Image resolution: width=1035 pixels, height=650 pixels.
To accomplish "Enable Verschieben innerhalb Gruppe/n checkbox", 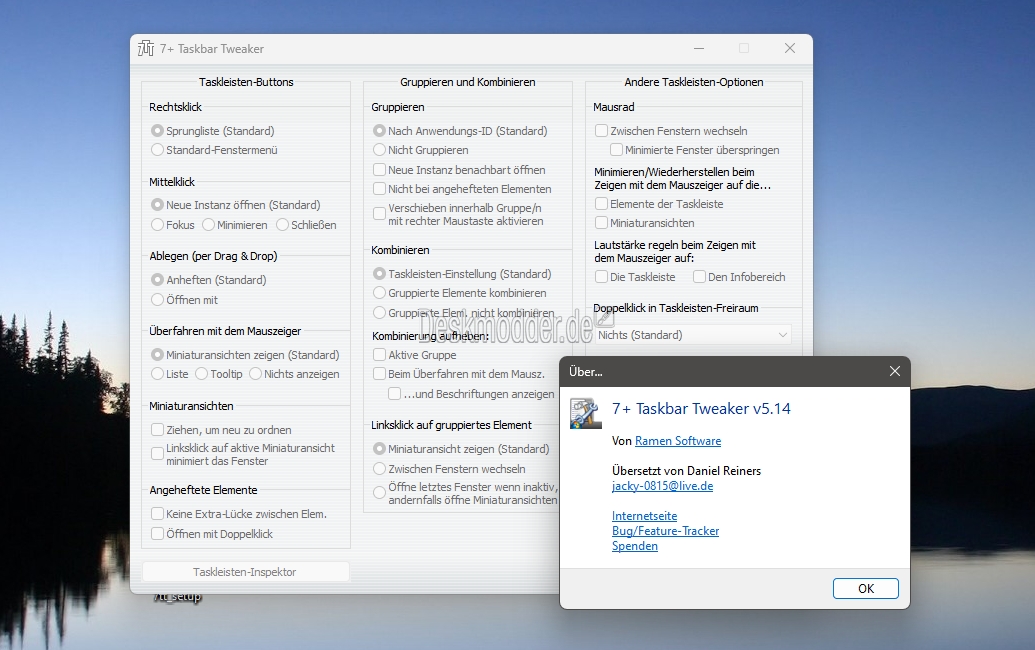I will (x=379, y=214).
